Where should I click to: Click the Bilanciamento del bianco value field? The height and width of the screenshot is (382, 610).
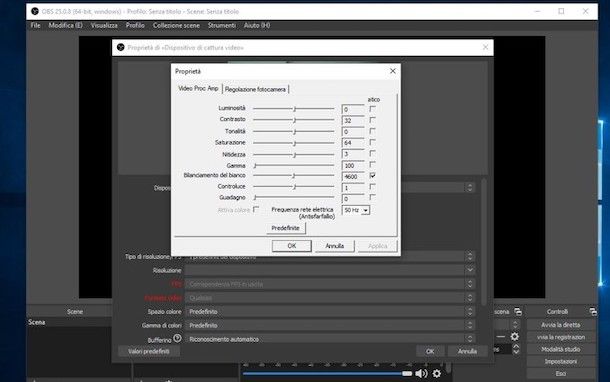pyautogui.click(x=353, y=177)
